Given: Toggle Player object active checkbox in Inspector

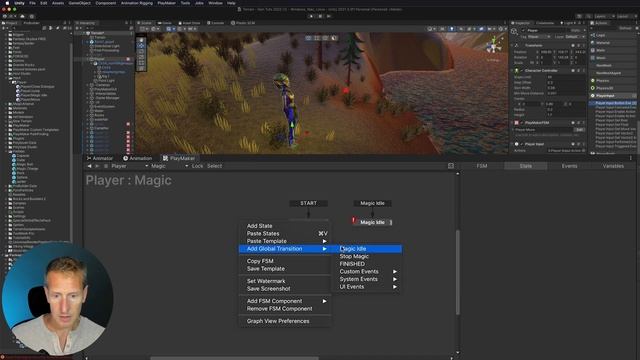Looking at the screenshot, I should point(524,31).
